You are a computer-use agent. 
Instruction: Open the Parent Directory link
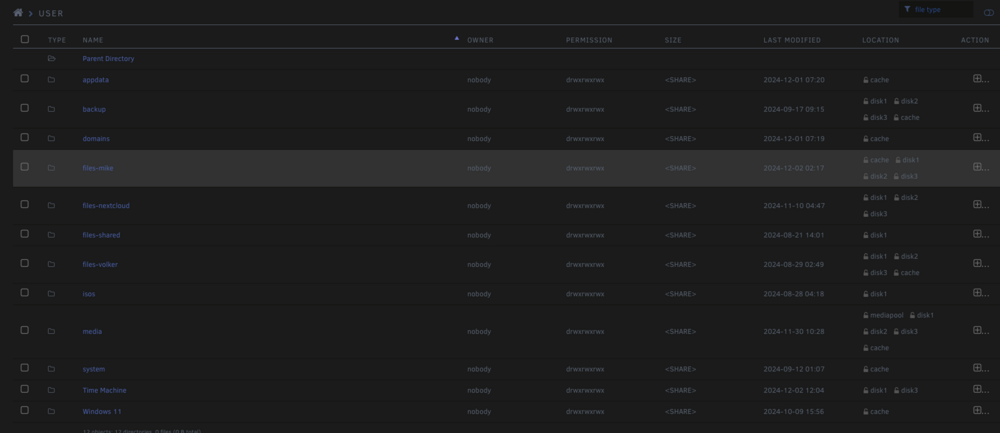coord(108,59)
